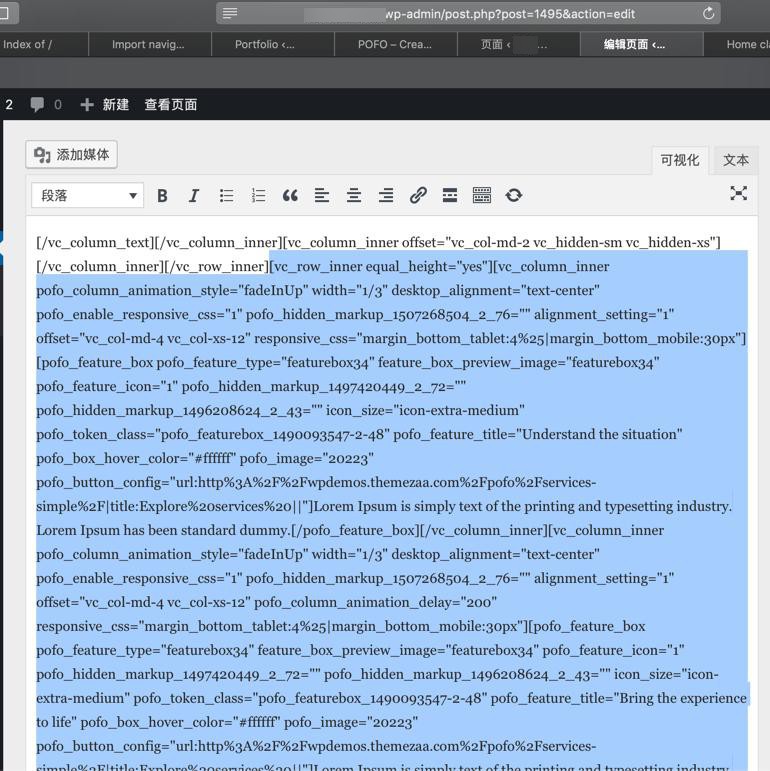Viewport: 770px width, 771px height.
Task: Select the 编辑页面 browser tab
Action: coord(642,44)
